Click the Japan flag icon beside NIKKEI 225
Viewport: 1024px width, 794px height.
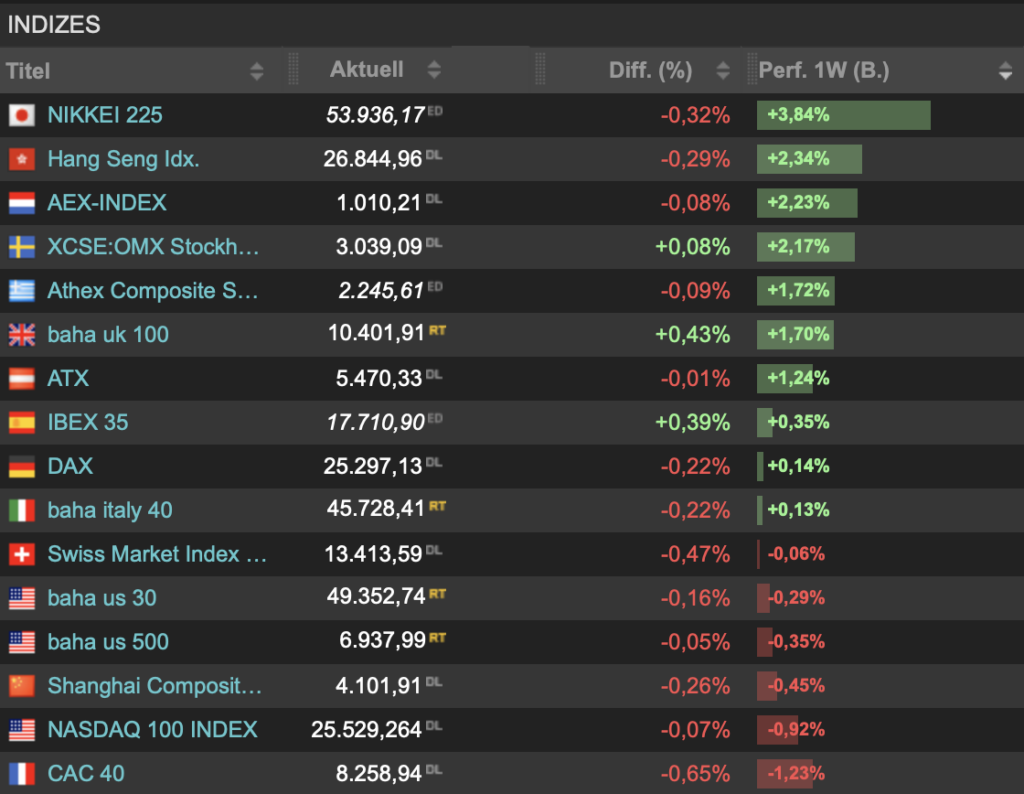coord(21,115)
